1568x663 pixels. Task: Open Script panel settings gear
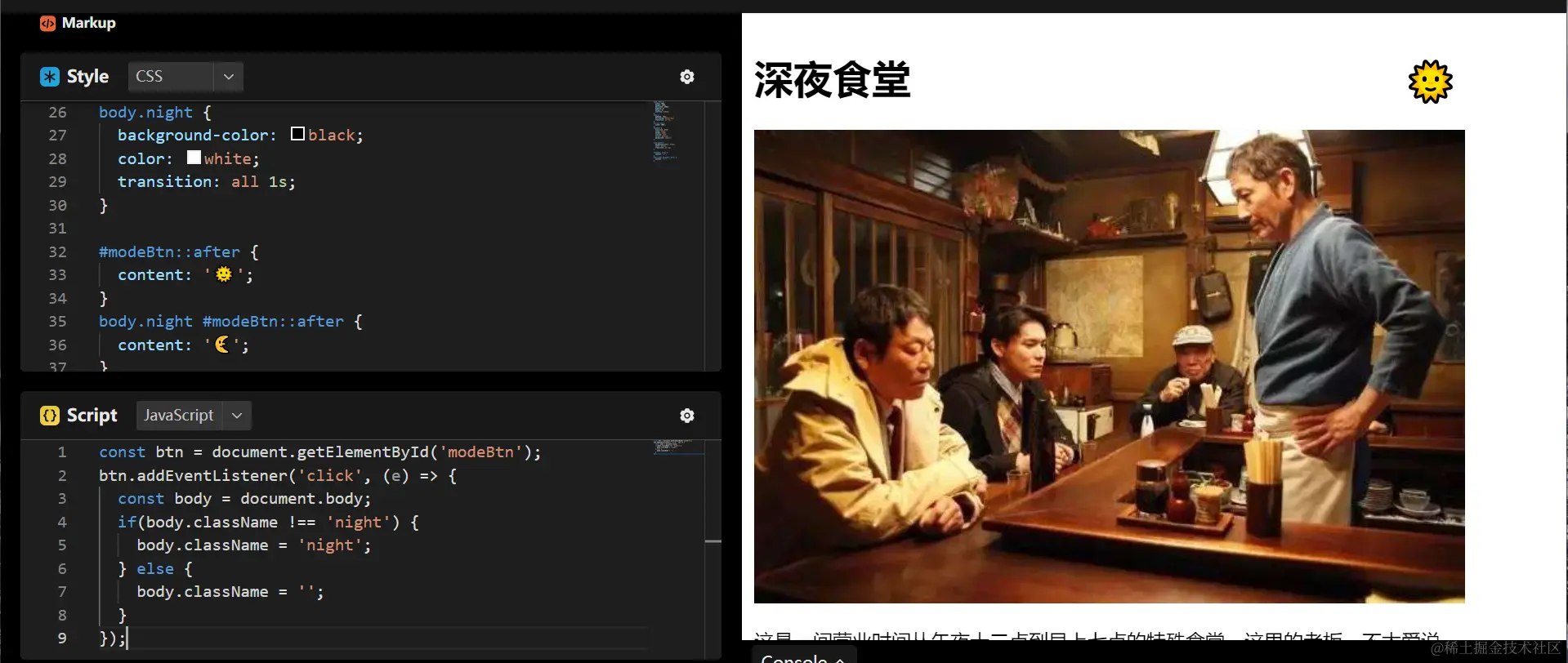point(687,416)
